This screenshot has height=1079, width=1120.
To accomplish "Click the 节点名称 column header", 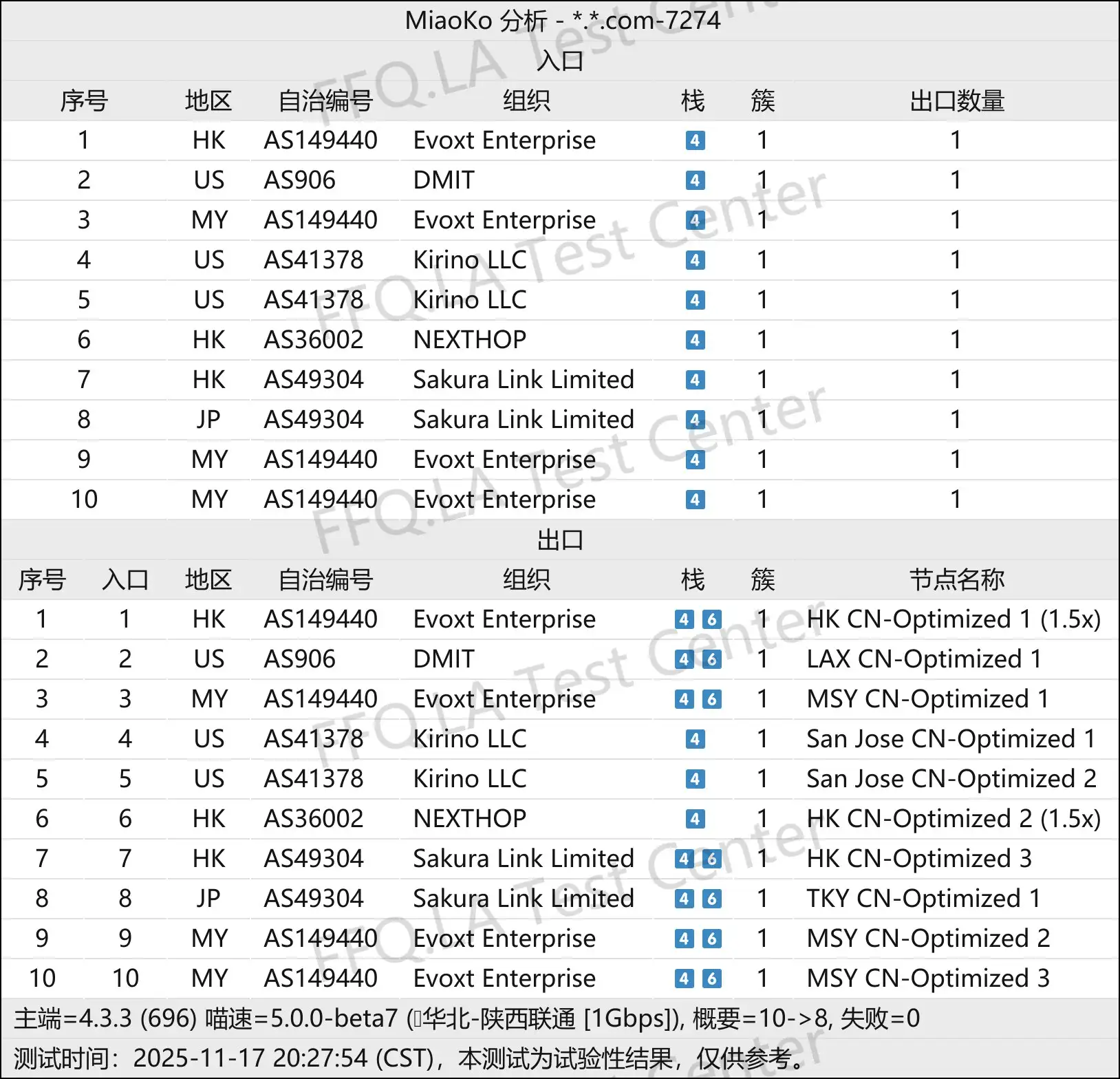I will pyautogui.click(x=956, y=580).
